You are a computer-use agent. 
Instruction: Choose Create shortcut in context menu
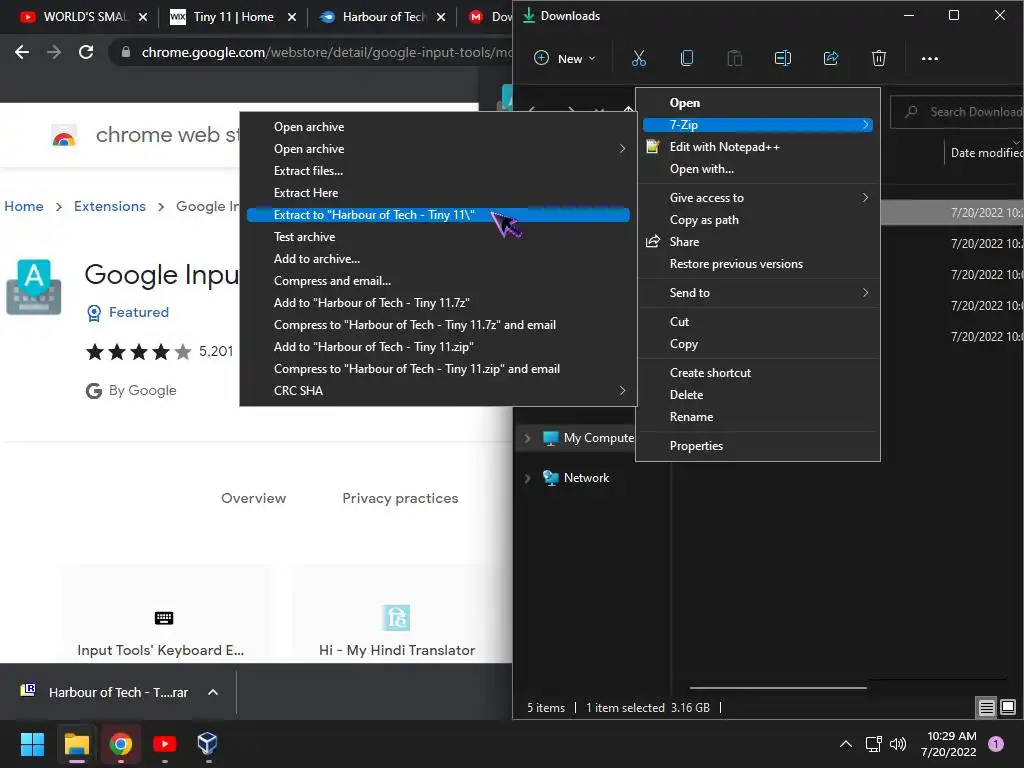click(x=758, y=373)
